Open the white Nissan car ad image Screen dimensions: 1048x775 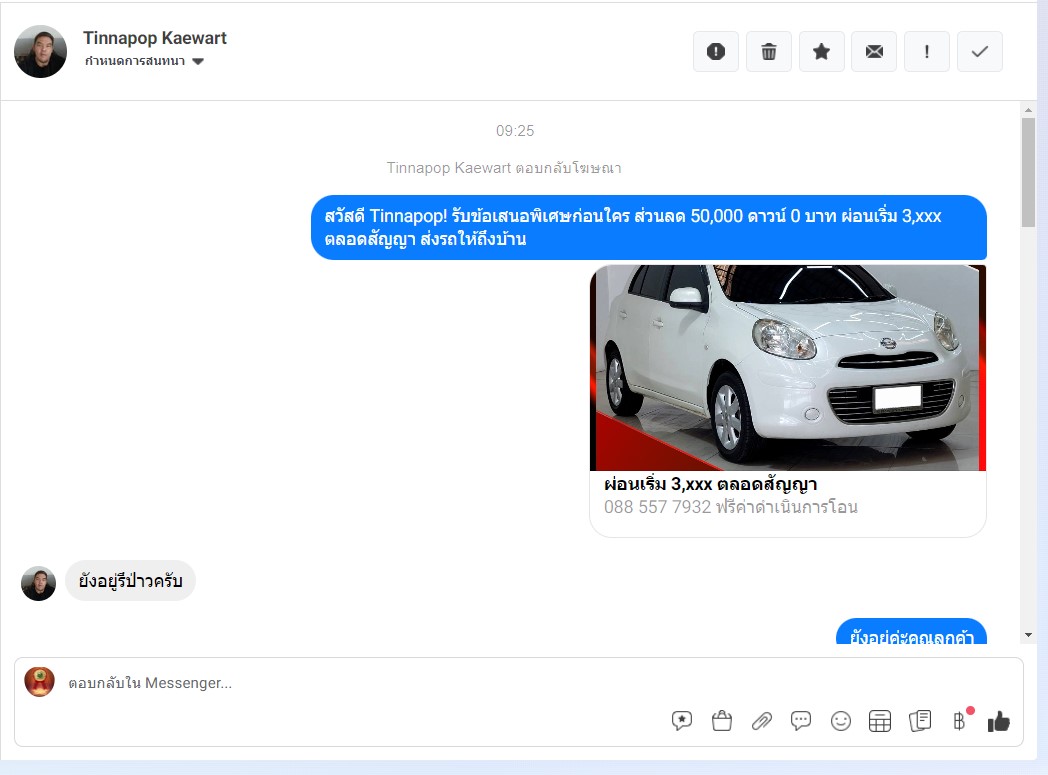pyautogui.click(x=788, y=367)
